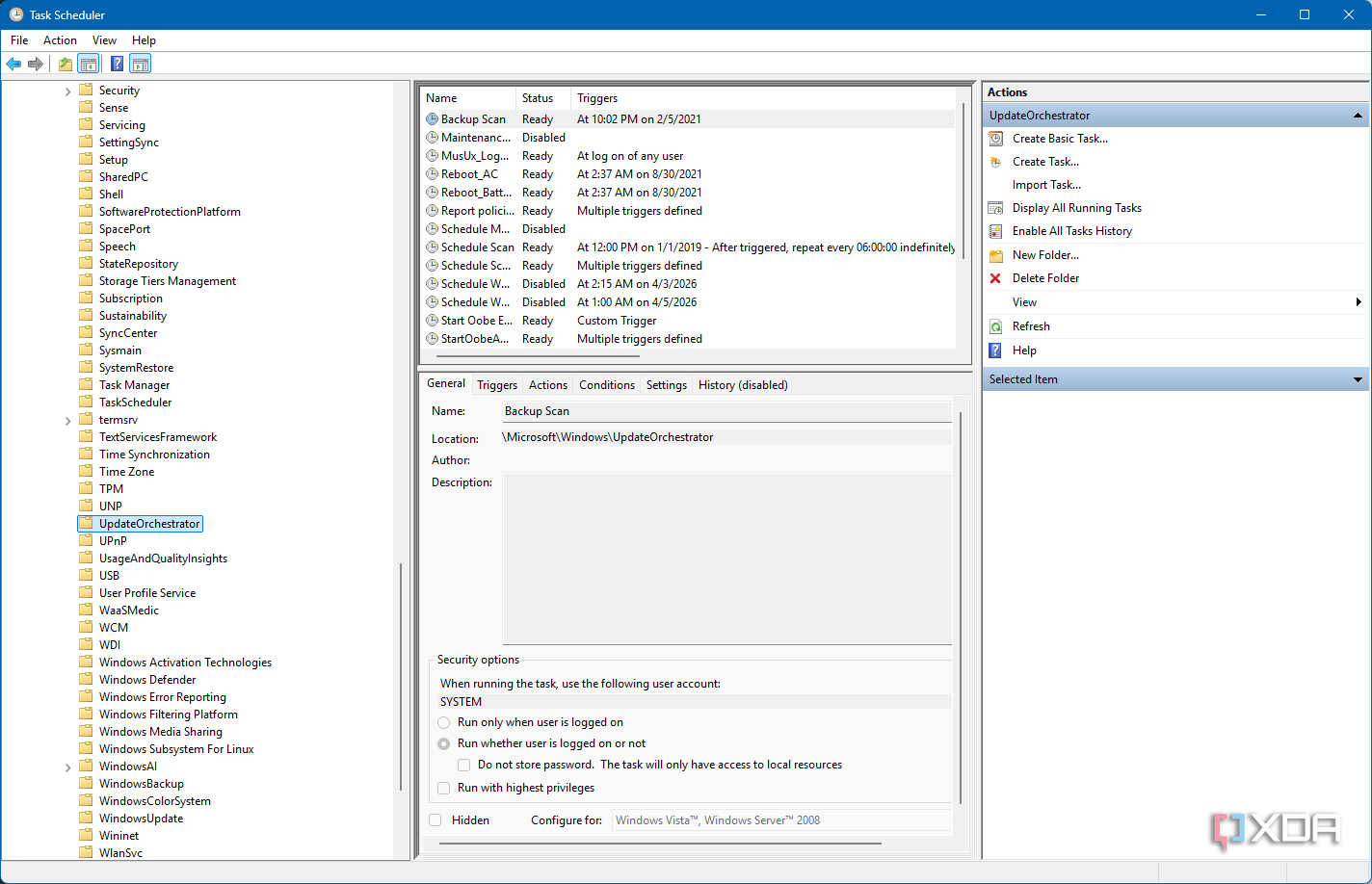Image resolution: width=1372 pixels, height=884 pixels.
Task: Select the 'Schedule Scan' task row
Action: tap(689, 247)
